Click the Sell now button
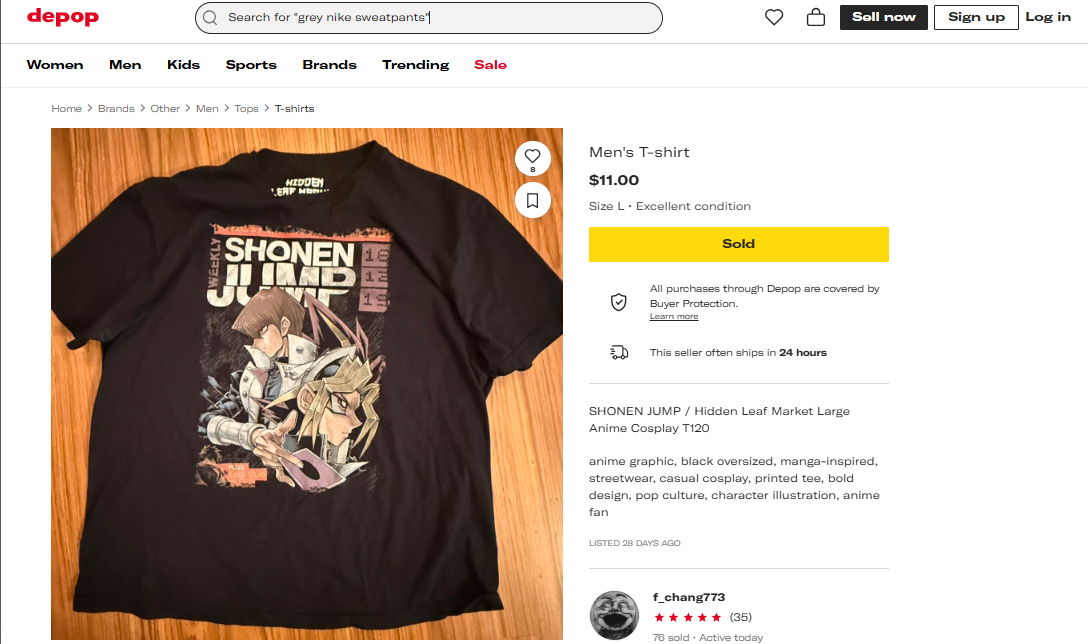 pos(883,17)
